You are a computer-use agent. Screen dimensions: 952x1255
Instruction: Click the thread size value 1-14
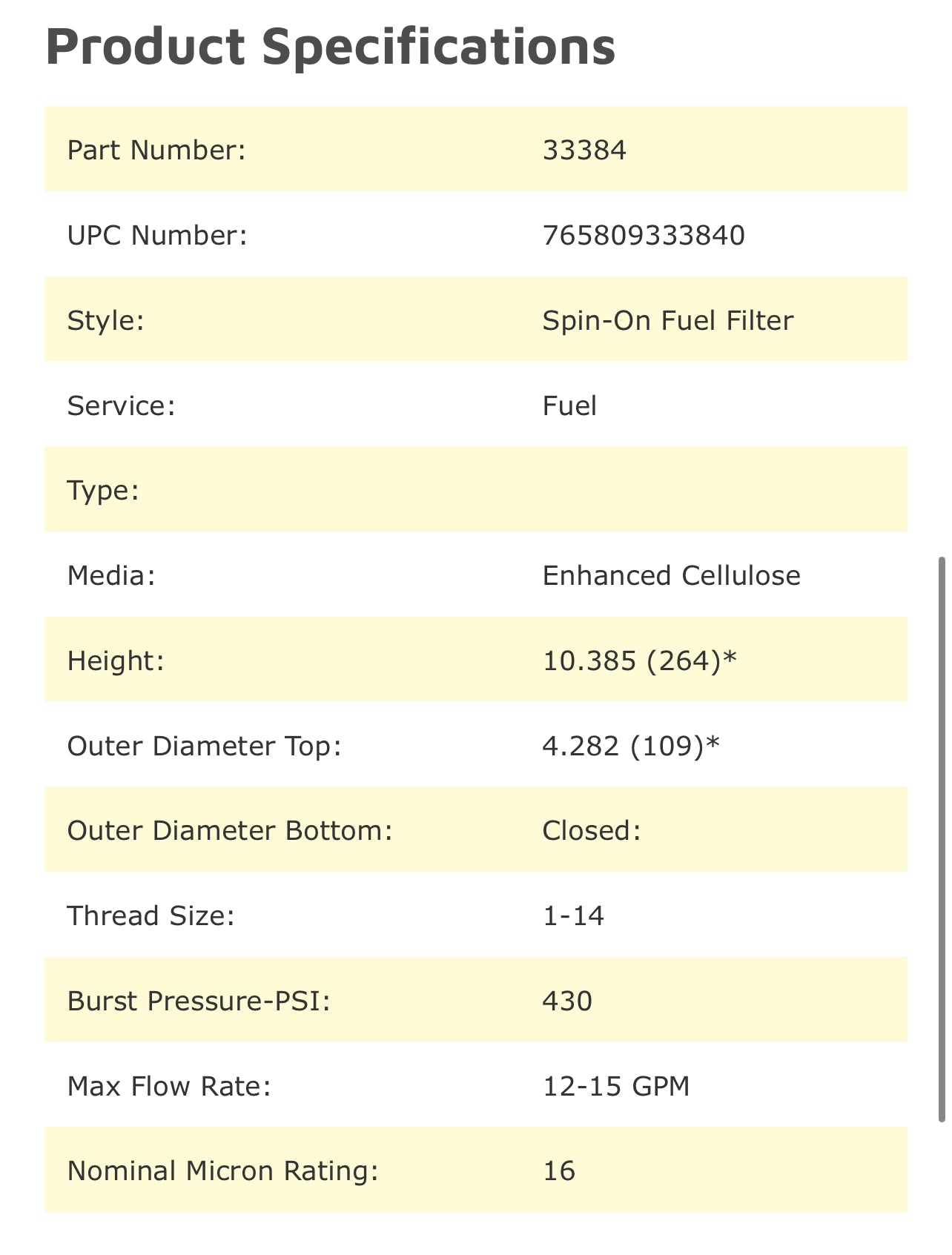pyautogui.click(x=573, y=915)
